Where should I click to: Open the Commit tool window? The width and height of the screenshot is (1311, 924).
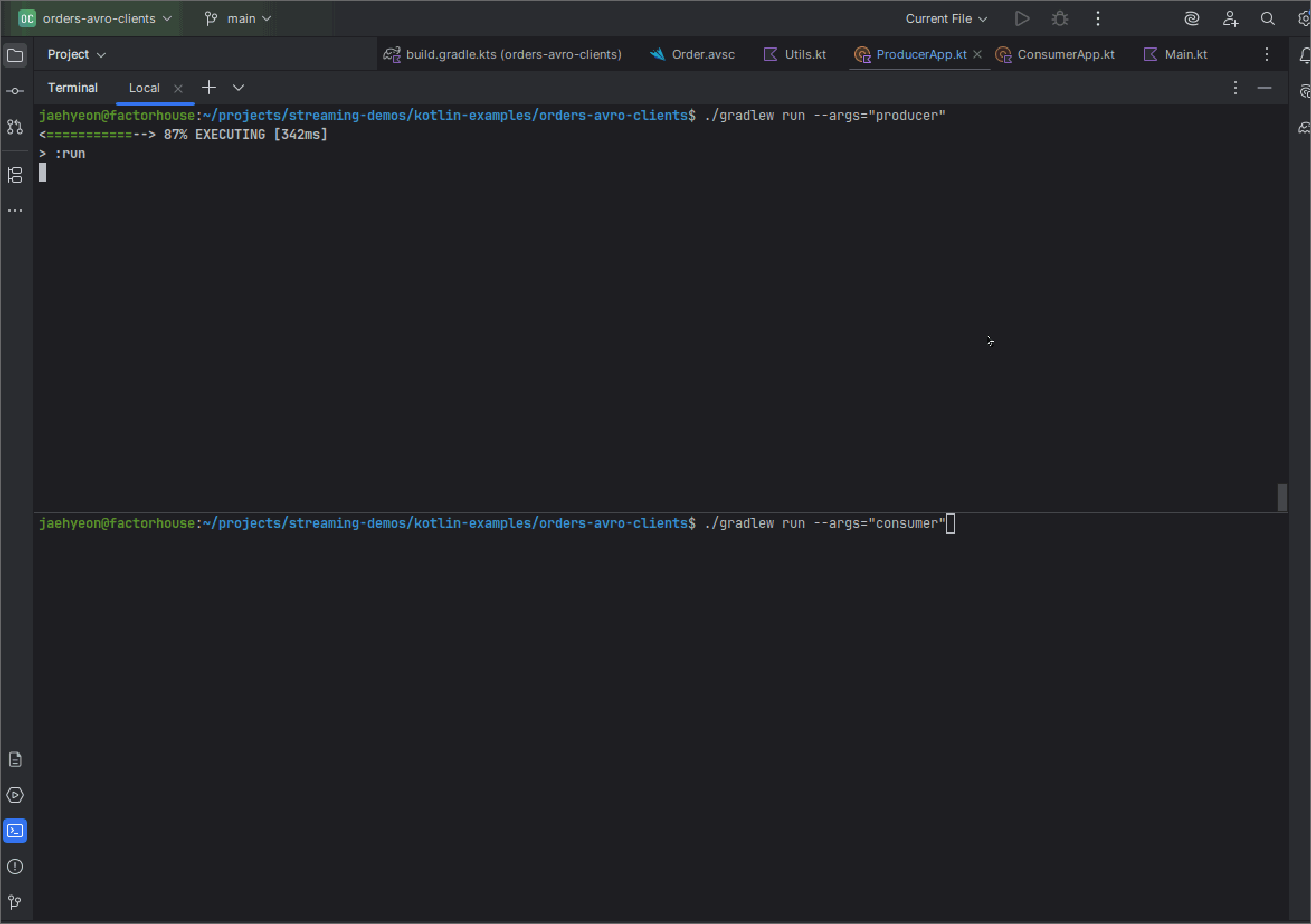[16, 91]
